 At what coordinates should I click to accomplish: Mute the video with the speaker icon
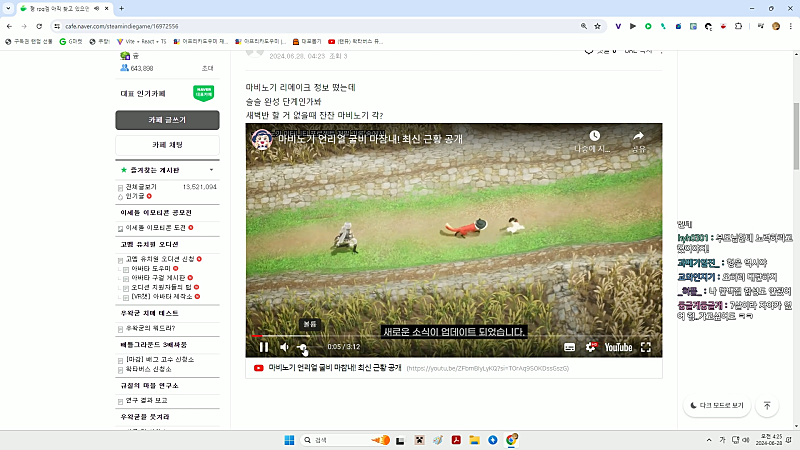(x=284, y=347)
